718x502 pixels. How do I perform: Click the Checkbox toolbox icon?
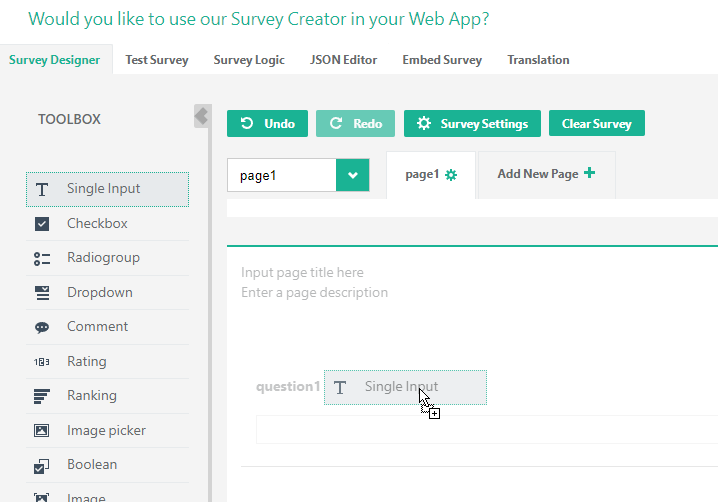42,224
